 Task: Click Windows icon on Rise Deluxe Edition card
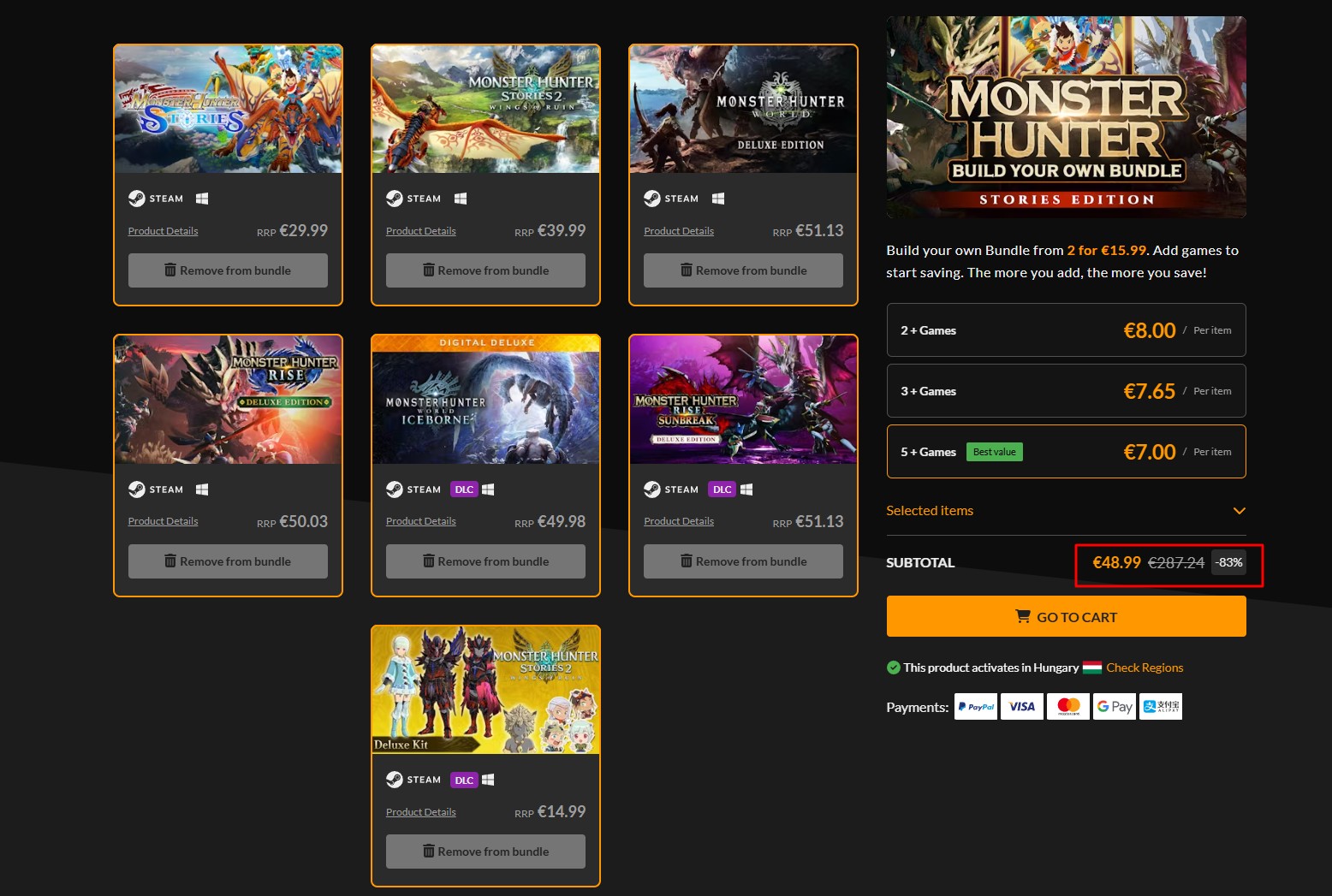202,490
